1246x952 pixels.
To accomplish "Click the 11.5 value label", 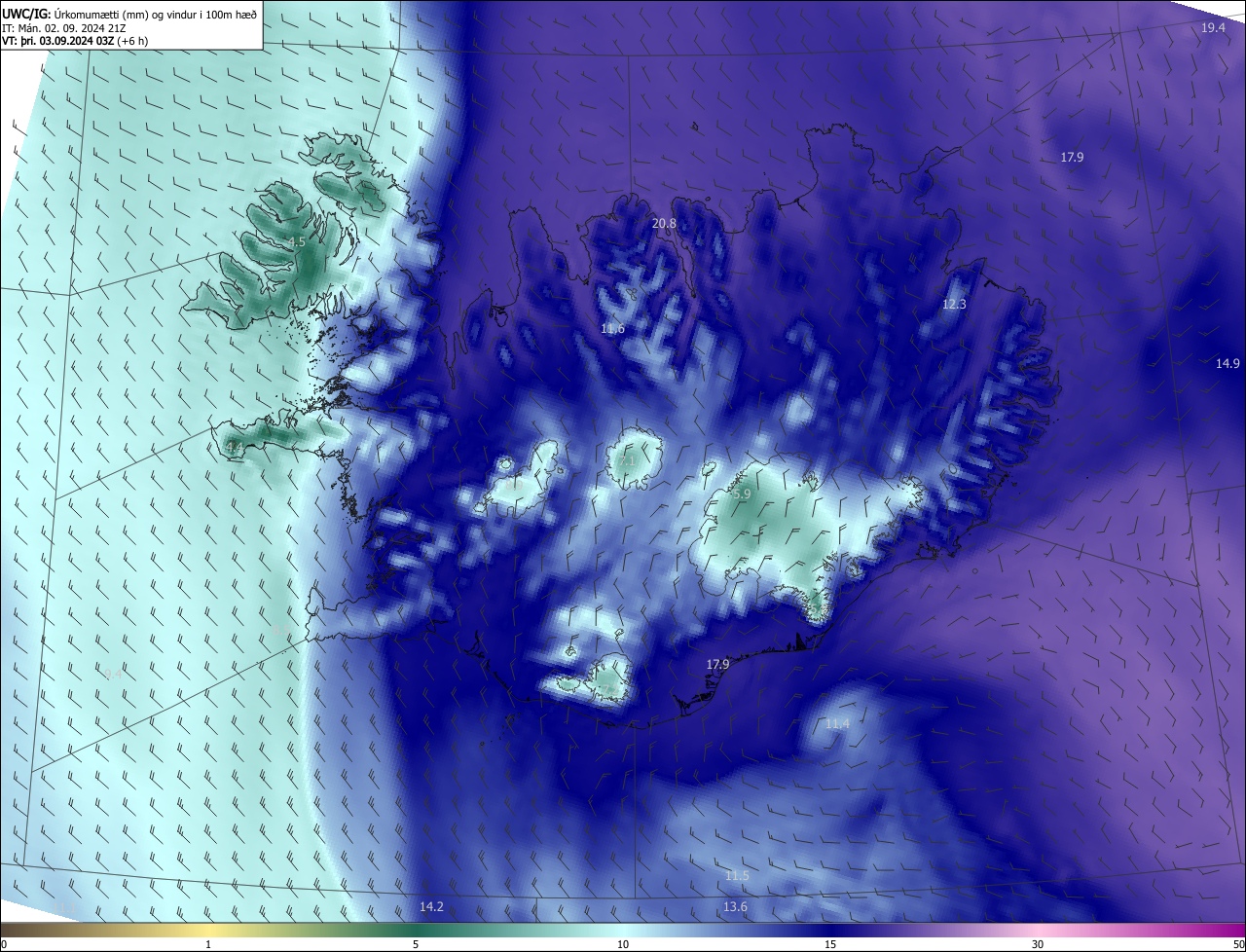I will click(737, 876).
